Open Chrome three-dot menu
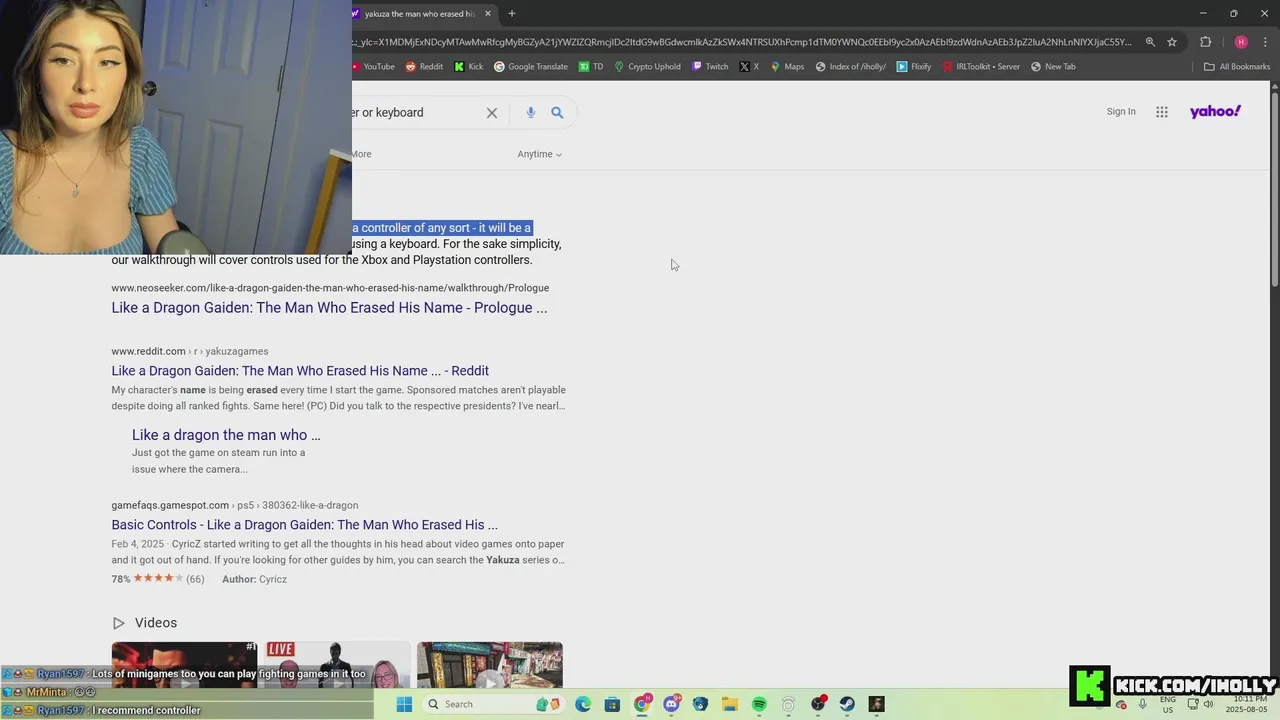 (1265, 42)
